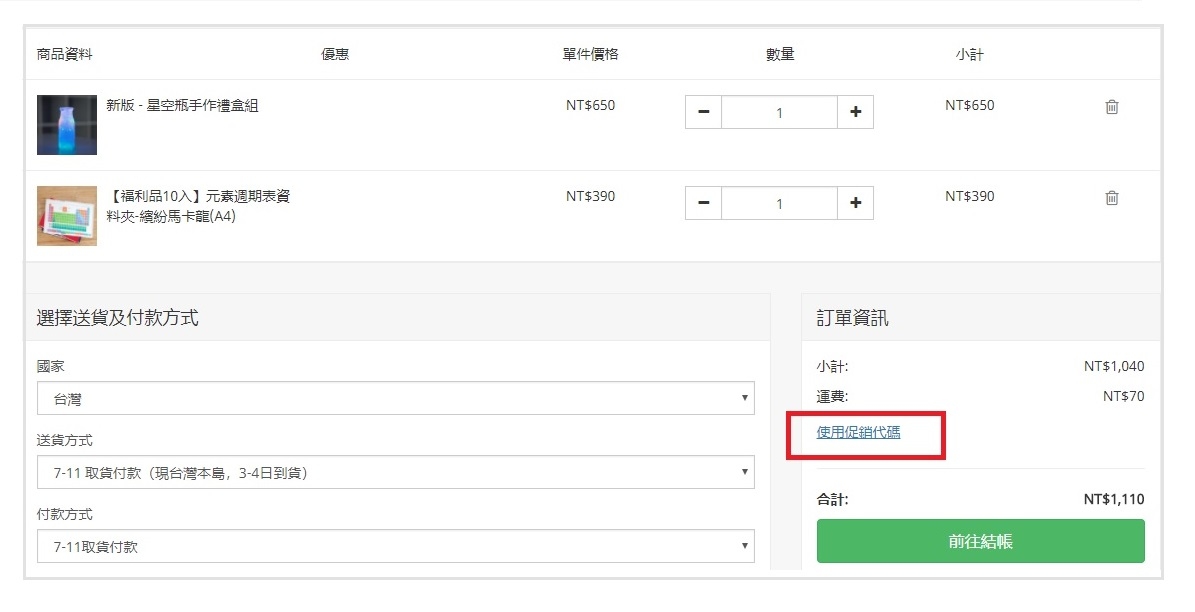Open the 星空瓶 glowing bottle product thumbnail
This screenshot has height=612, width=1195.
tap(67, 125)
